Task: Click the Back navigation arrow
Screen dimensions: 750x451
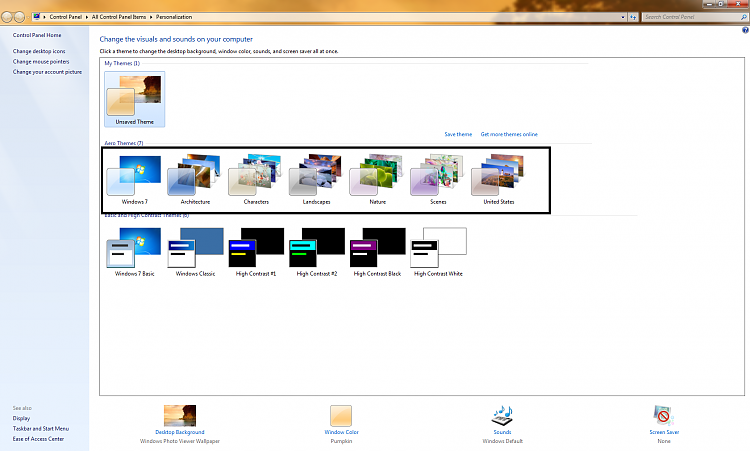Action: (7, 17)
